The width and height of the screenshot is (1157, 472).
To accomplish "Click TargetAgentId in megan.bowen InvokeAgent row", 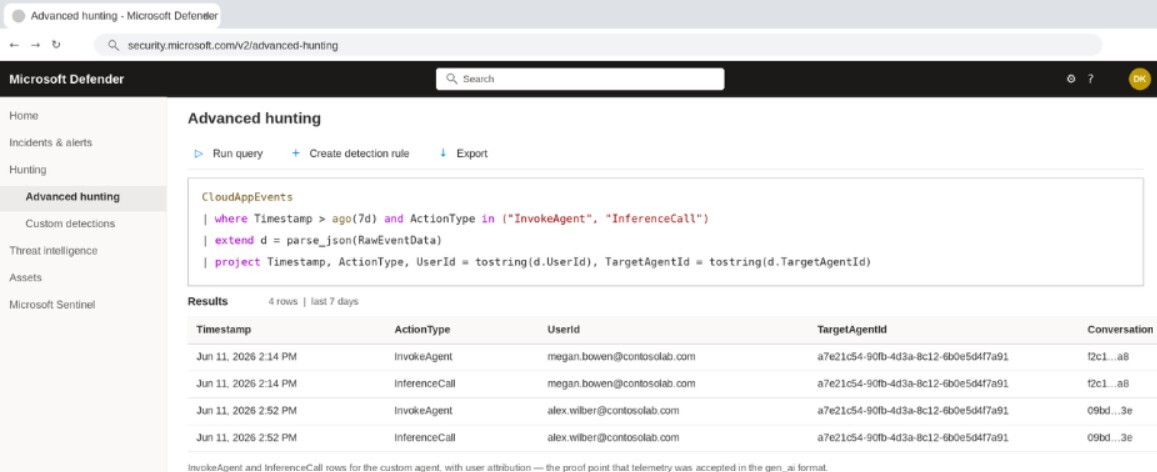I will tap(912, 357).
